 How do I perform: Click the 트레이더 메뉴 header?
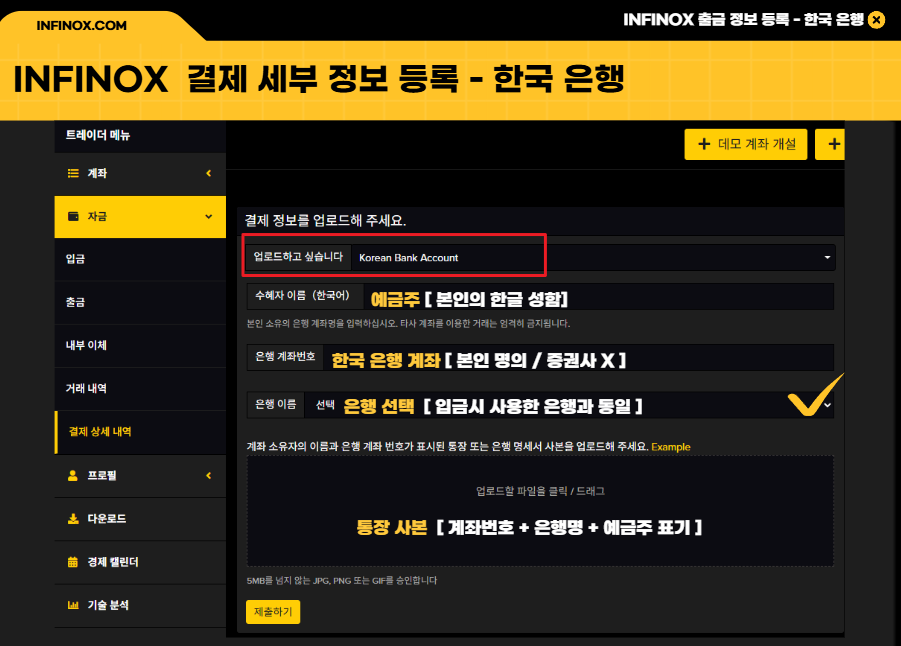pyautogui.click(x=98, y=135)
